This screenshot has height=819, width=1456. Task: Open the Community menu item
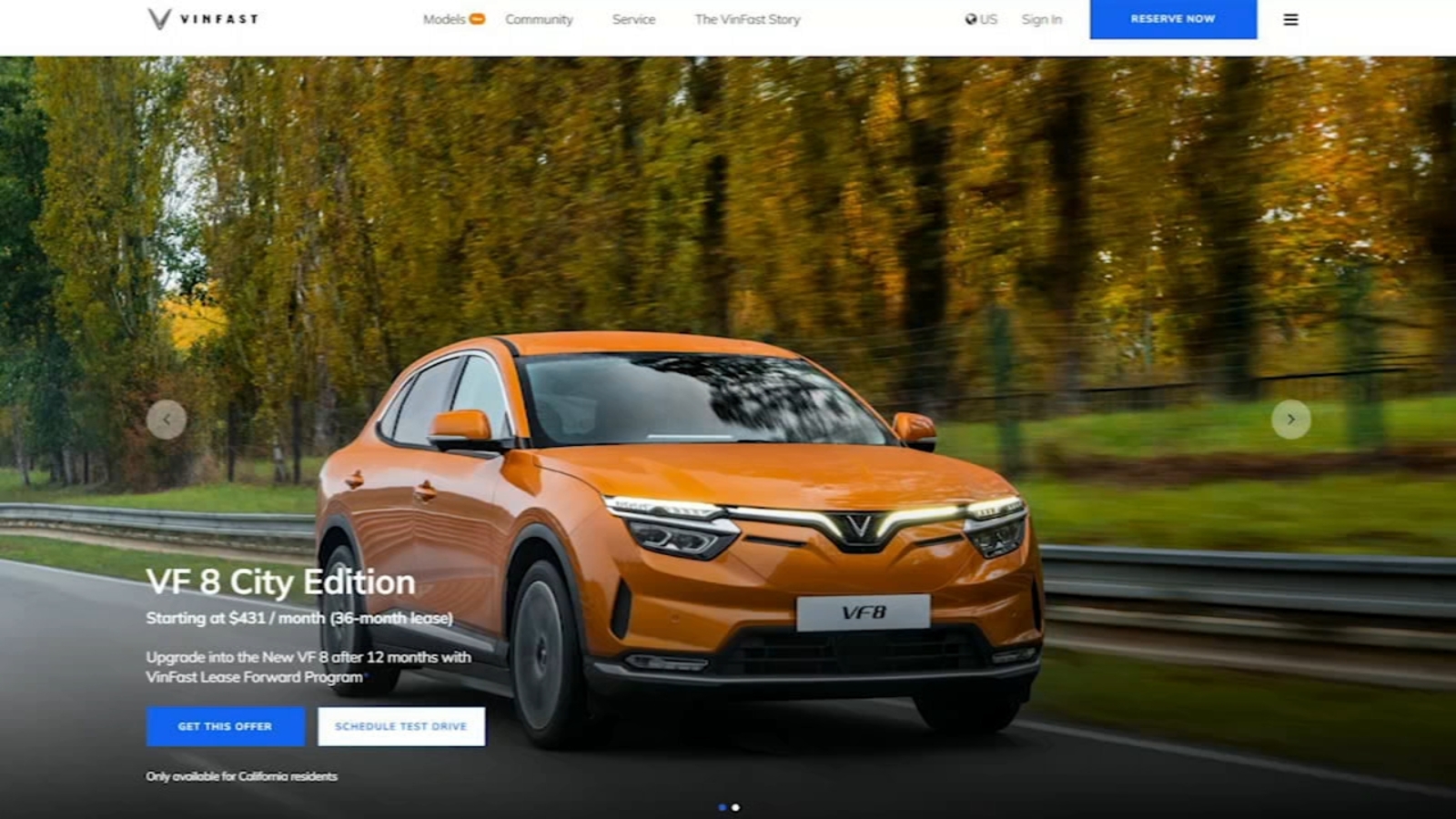[x=539, y=19]
